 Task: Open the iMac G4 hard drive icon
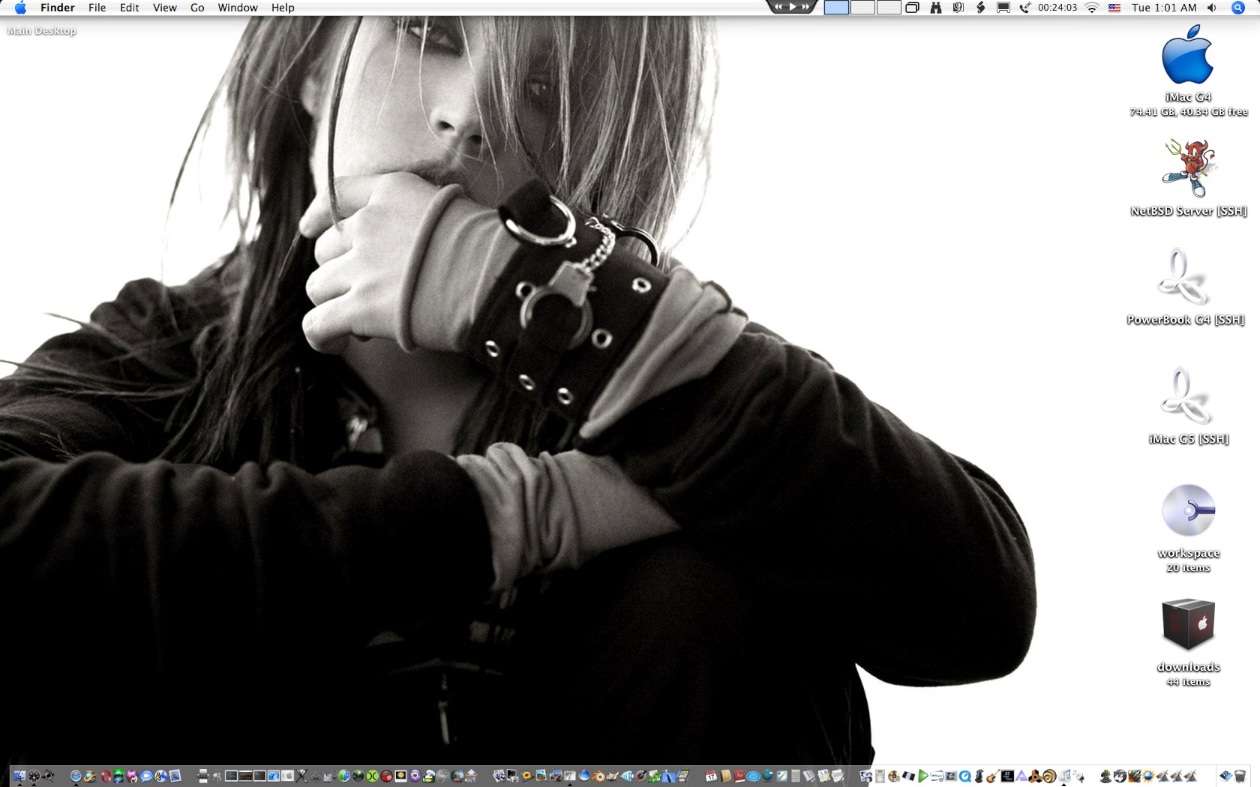[x=1188, y=57]
